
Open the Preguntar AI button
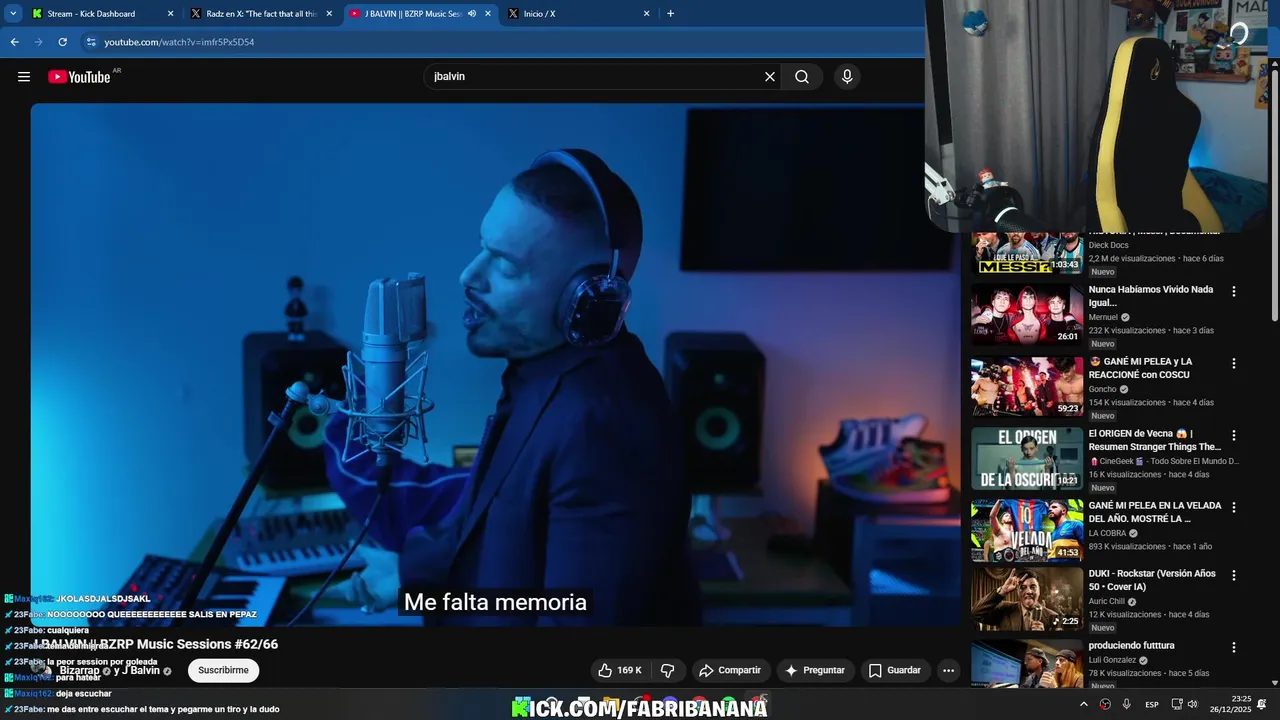815,670
